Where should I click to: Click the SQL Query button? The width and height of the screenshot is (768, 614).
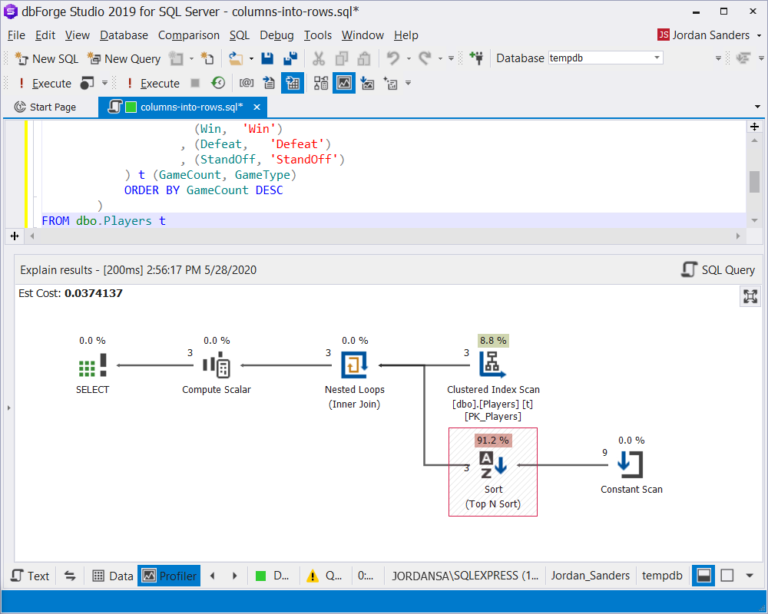point(718,270)
